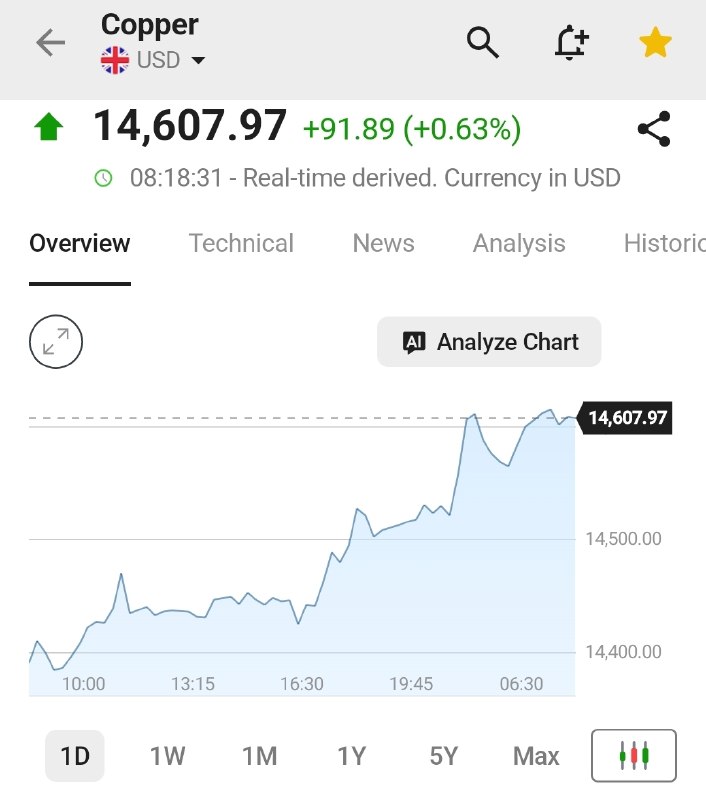706x800 pixels.
Task: Click the AI icon in Analyze Chart
Action: point(414,342)
